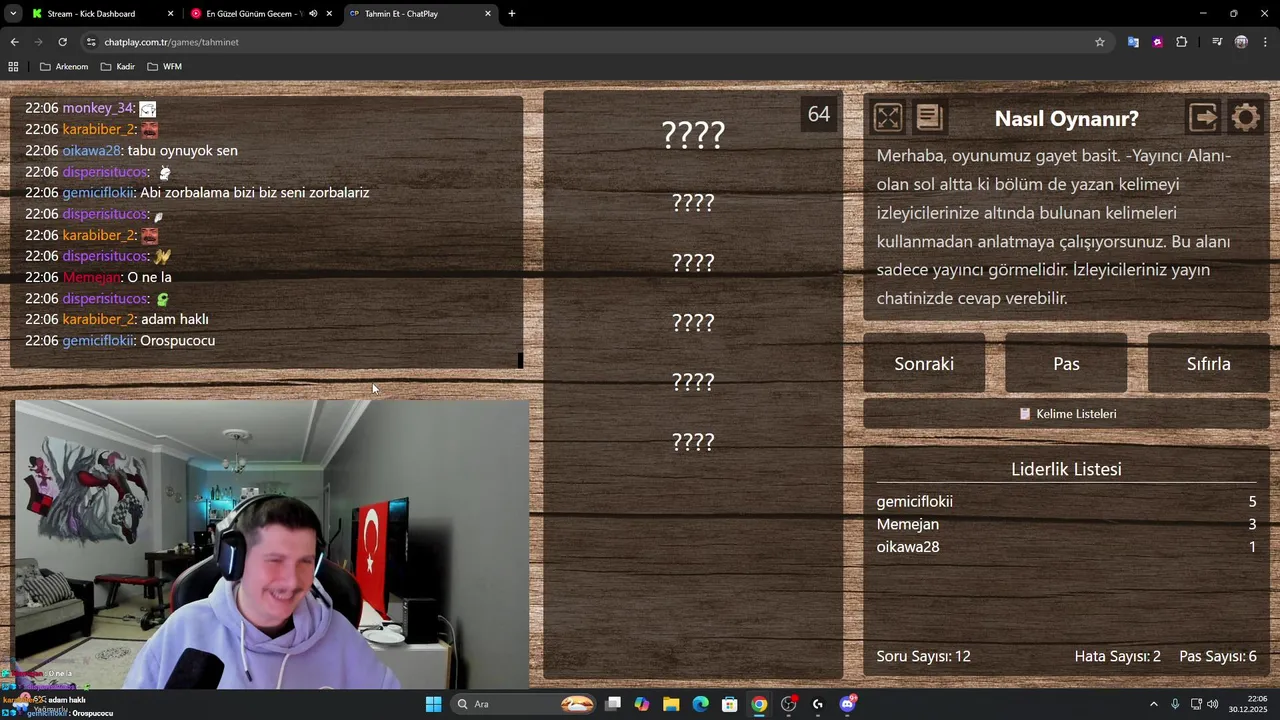This screenshot has width=1280, height=720.
Task: Click the Pas button
Action: 1066,364
